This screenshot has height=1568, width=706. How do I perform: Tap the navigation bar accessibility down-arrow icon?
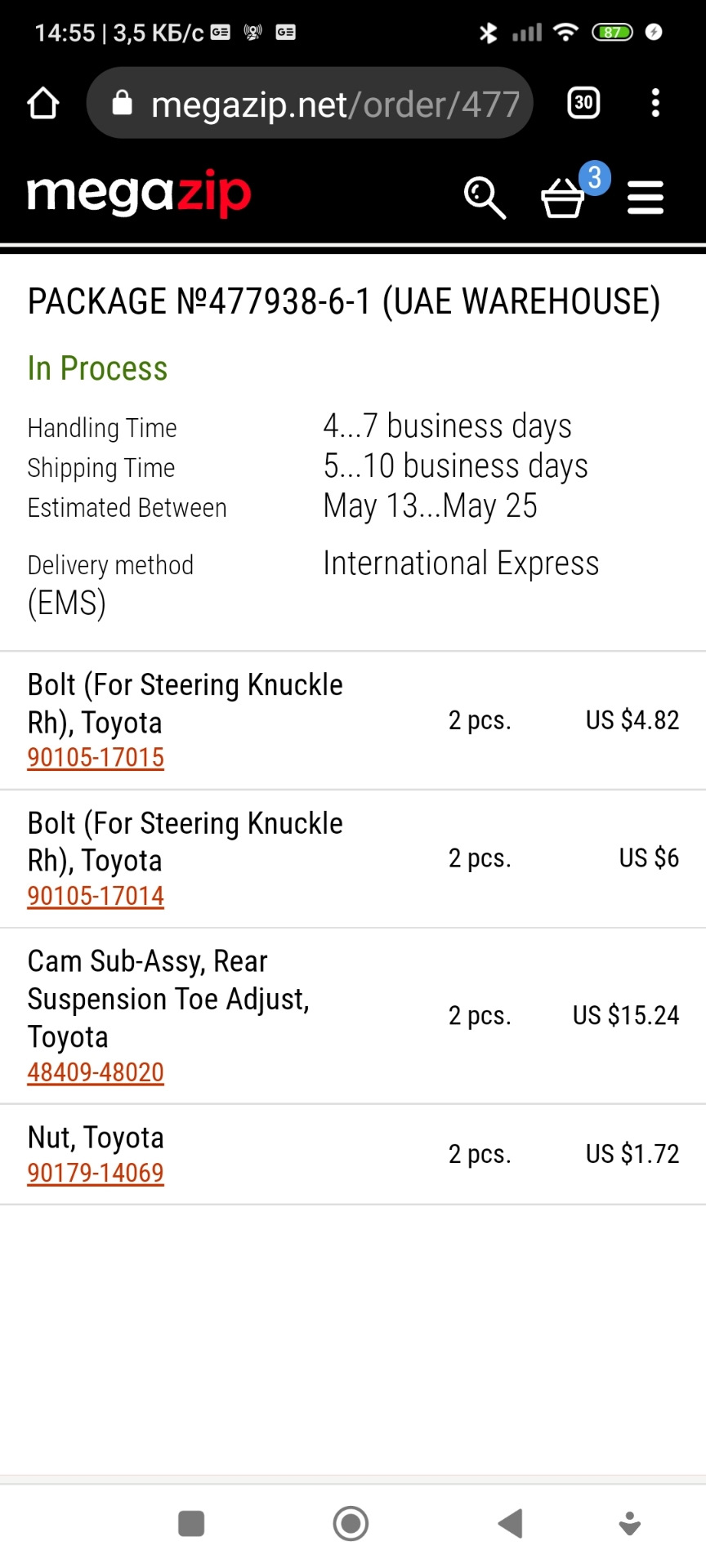coord(629,1523)
